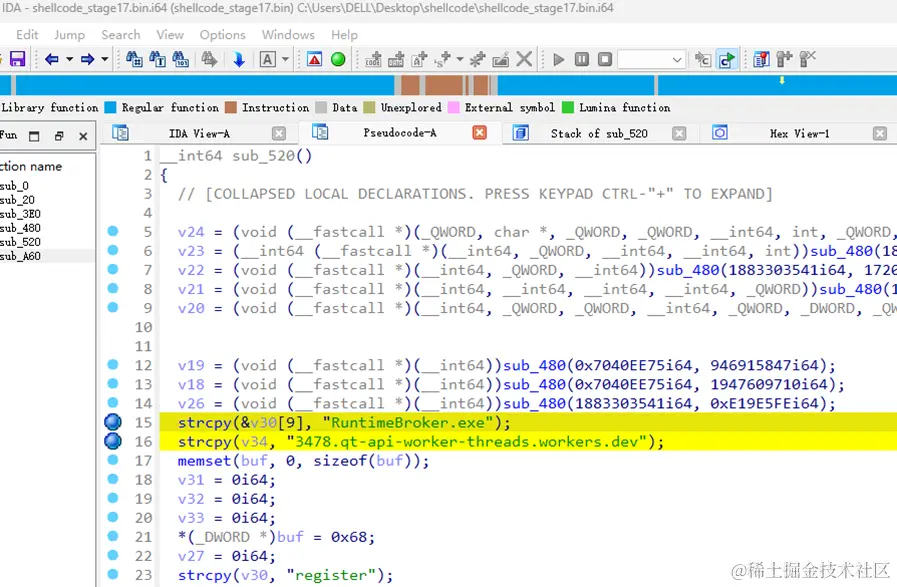897x587 pixels.
Task: Click the yellow arrow marker on navigation band
Action: [x=781, y=81]
